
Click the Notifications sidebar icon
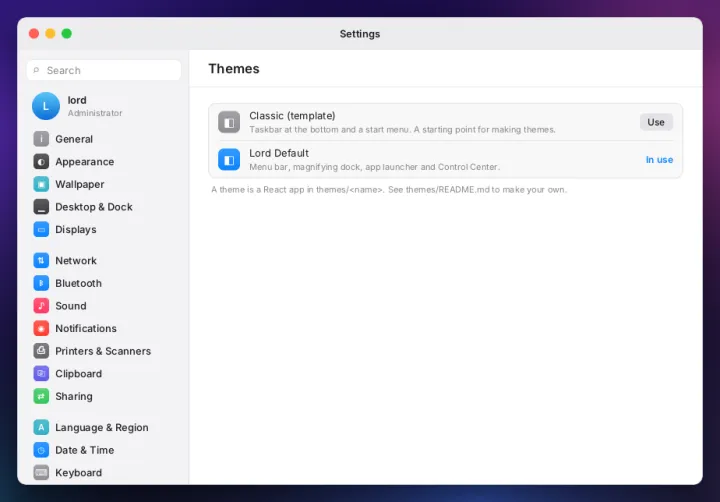point(41,328)
